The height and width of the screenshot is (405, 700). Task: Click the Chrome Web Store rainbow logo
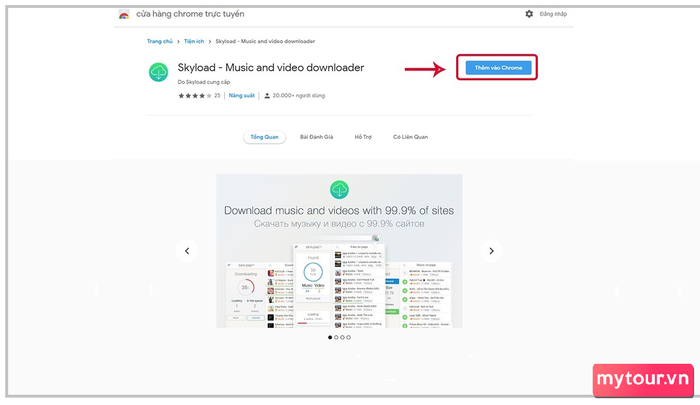click(x=124, y=14)
